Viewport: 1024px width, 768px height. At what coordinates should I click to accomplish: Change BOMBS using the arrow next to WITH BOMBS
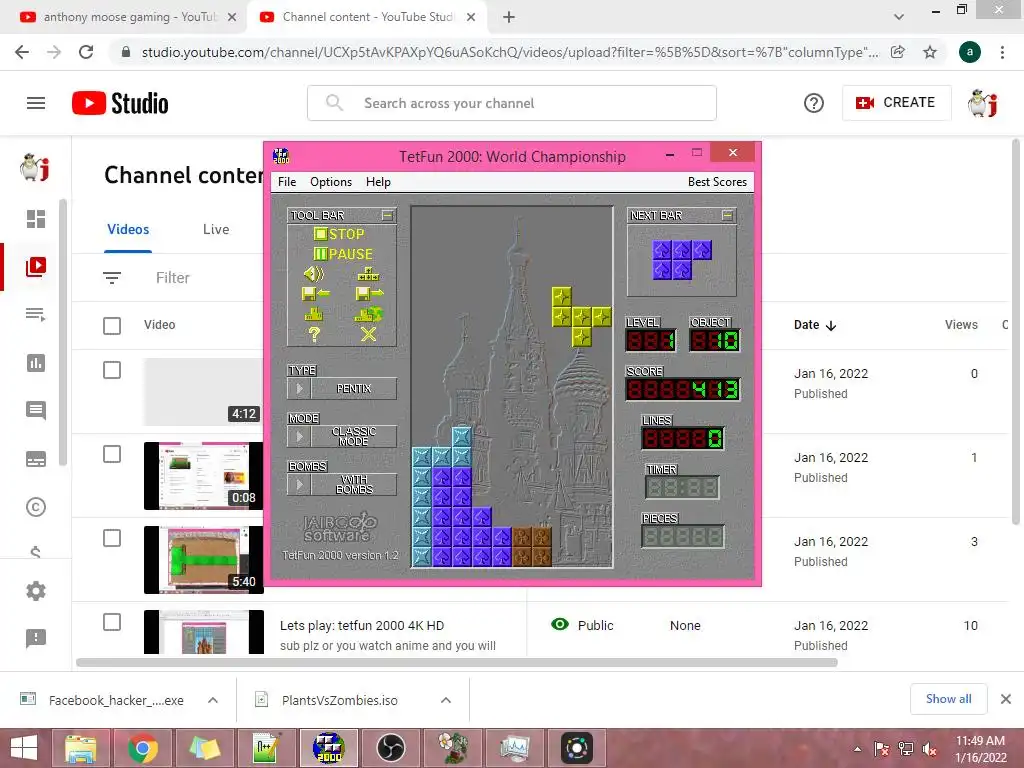pos(299,485)
